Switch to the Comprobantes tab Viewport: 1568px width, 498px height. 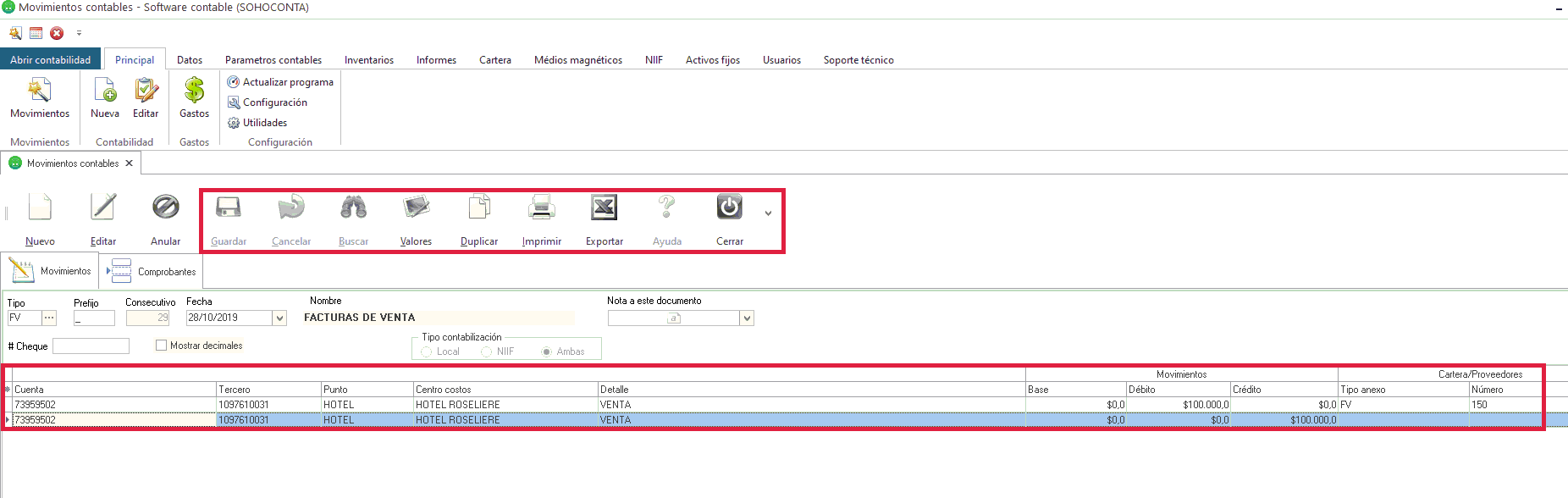152,272
